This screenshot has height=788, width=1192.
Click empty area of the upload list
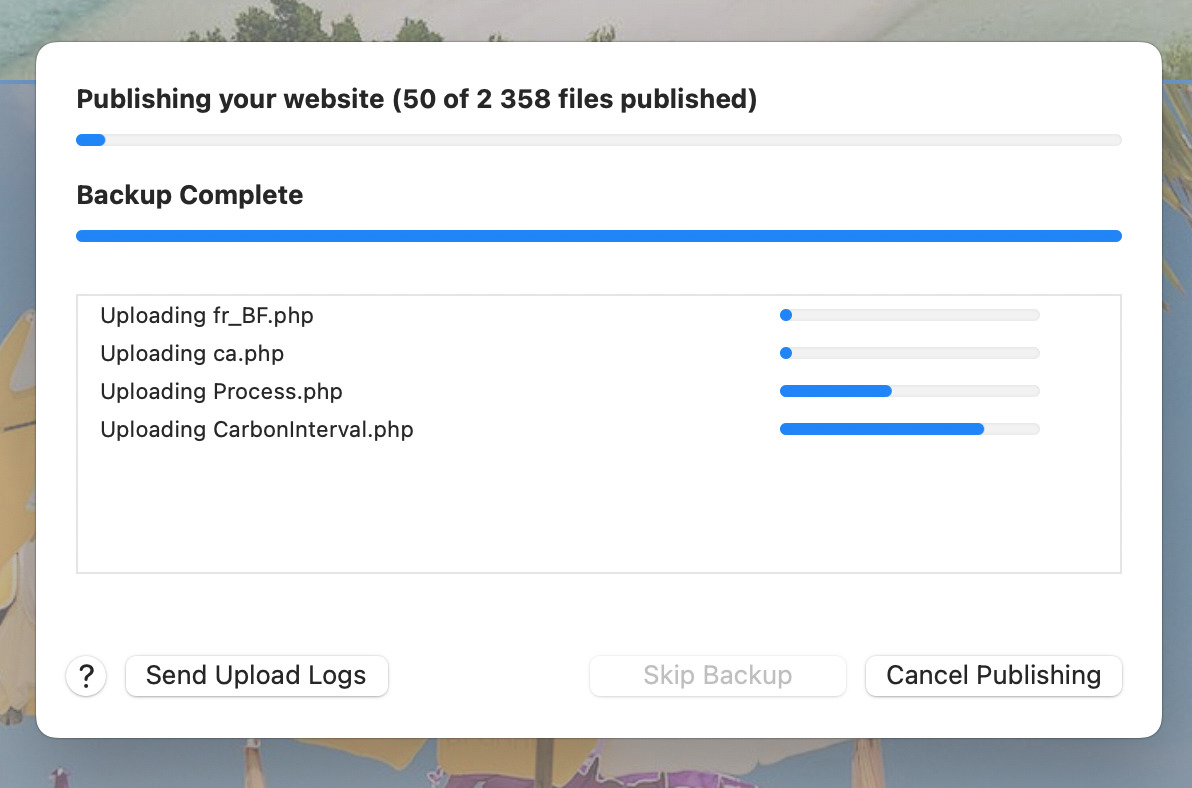[x=598, y=511]
